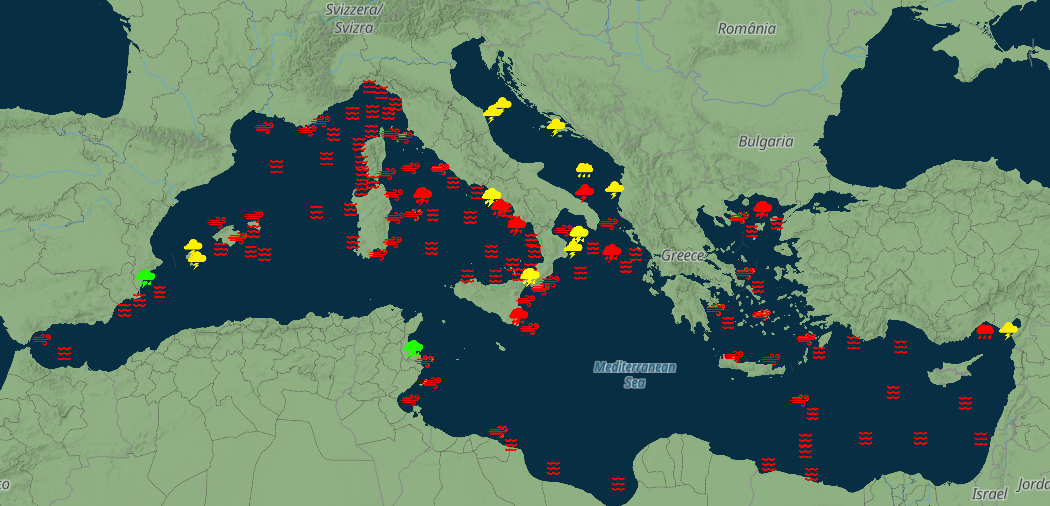Click the Mediterranean Sea map label
The width and height of the screenshot is (1050, 506).
point(635,374)
